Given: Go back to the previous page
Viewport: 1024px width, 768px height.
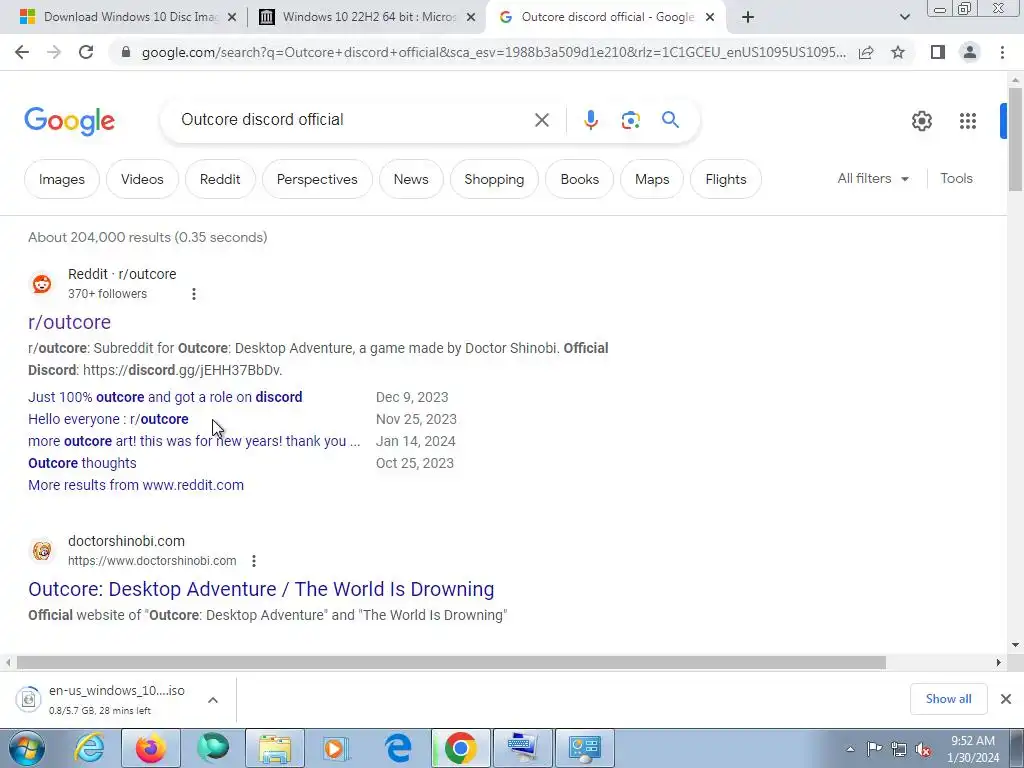Looking at the screenshot, I should click(x=22, y=52).
